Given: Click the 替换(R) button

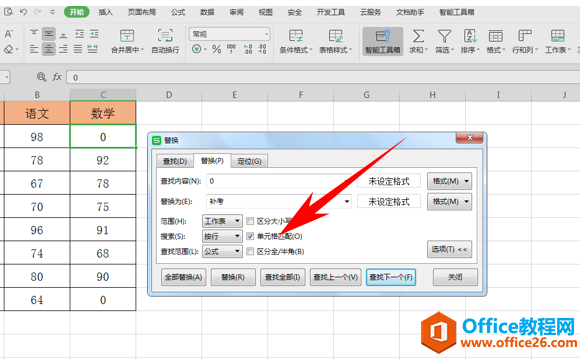Looking at the screenshot, I should [x=233, y=277].
